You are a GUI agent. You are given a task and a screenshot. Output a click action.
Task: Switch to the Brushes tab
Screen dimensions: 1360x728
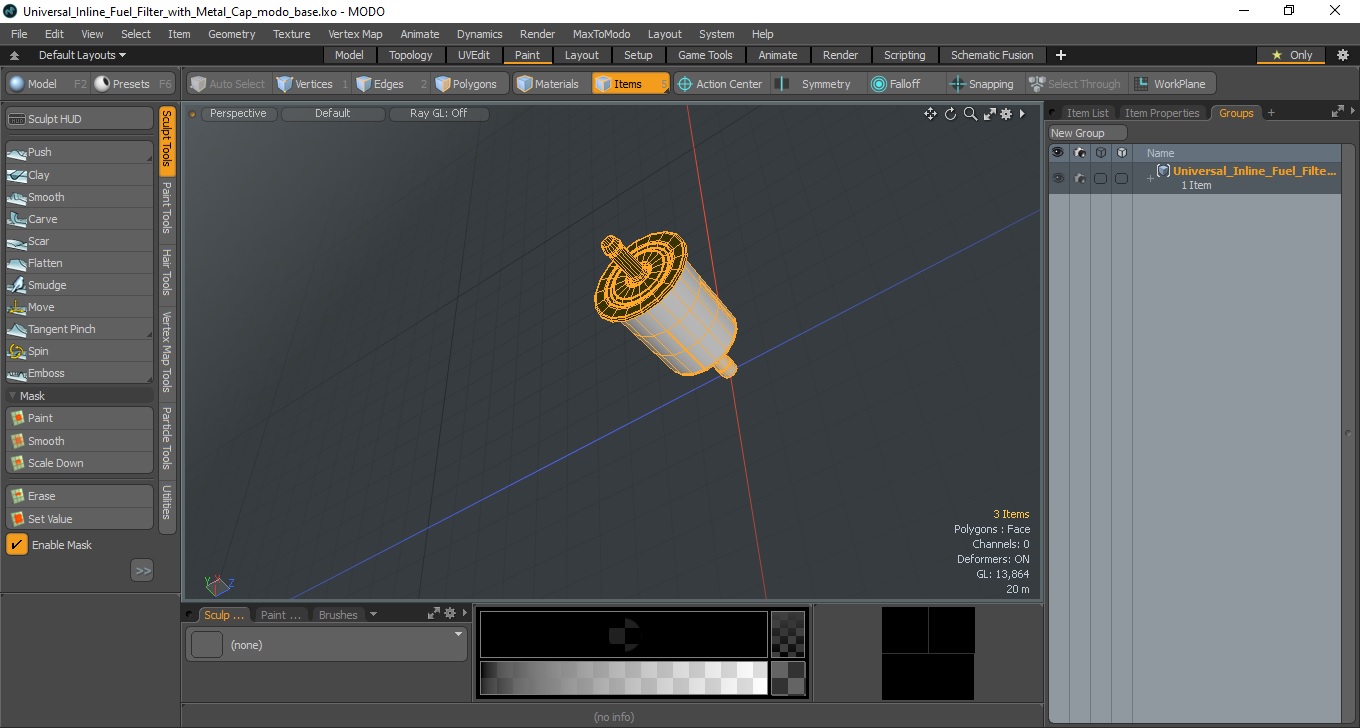tap(337, 615)
